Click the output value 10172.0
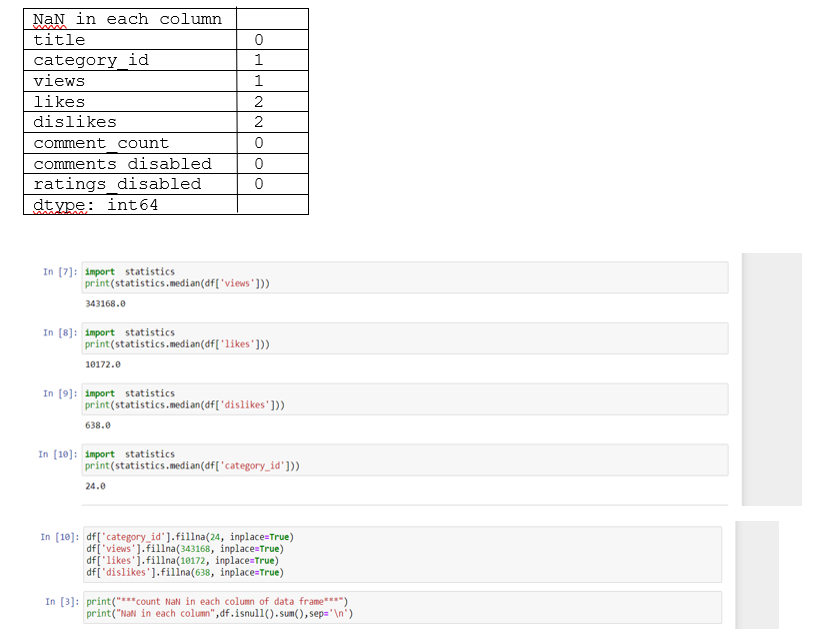 tap(102, 364)
